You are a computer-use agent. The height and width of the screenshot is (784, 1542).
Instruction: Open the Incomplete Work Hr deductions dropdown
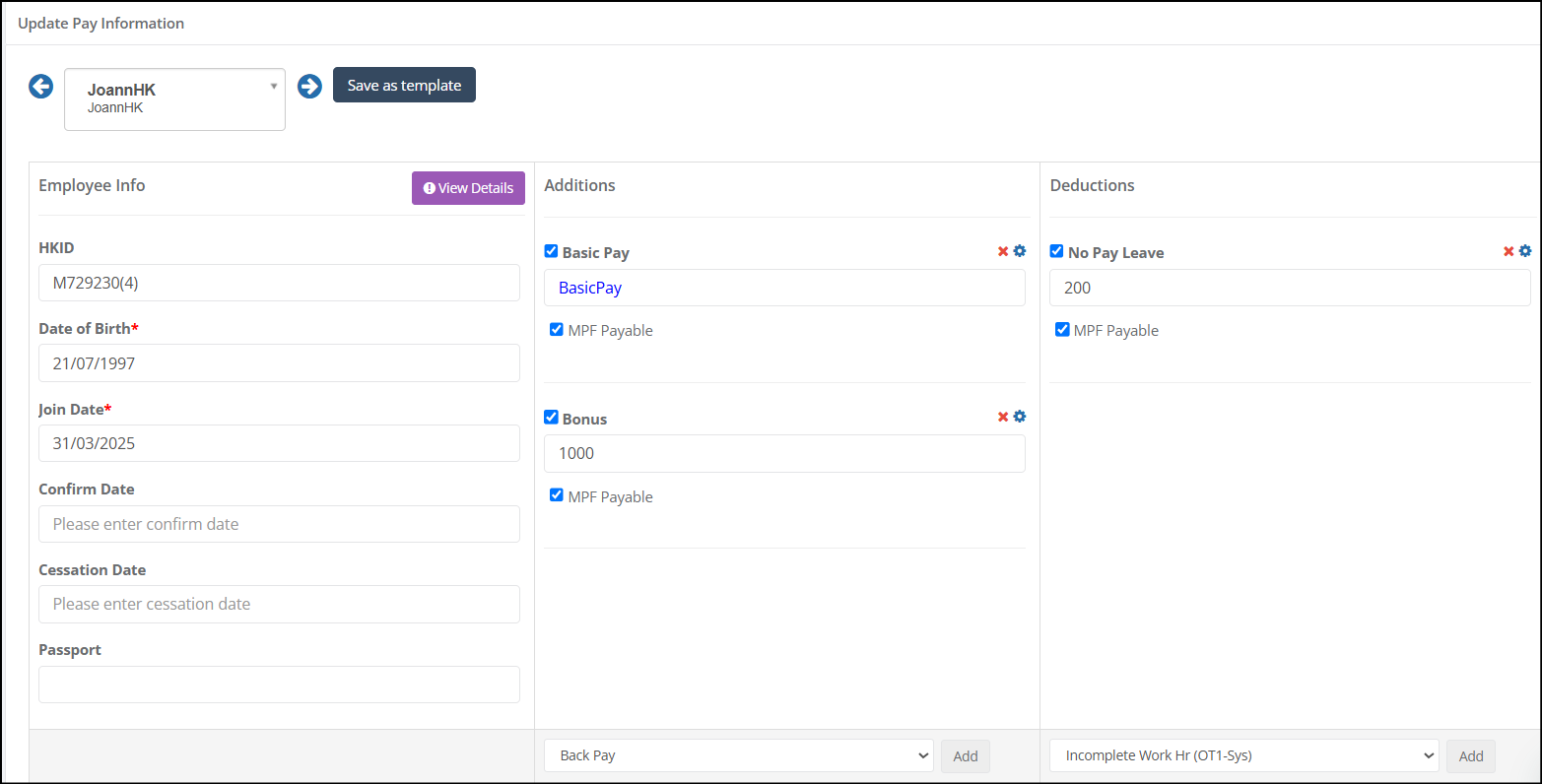pyautogui.click(x=1244, y=755)
